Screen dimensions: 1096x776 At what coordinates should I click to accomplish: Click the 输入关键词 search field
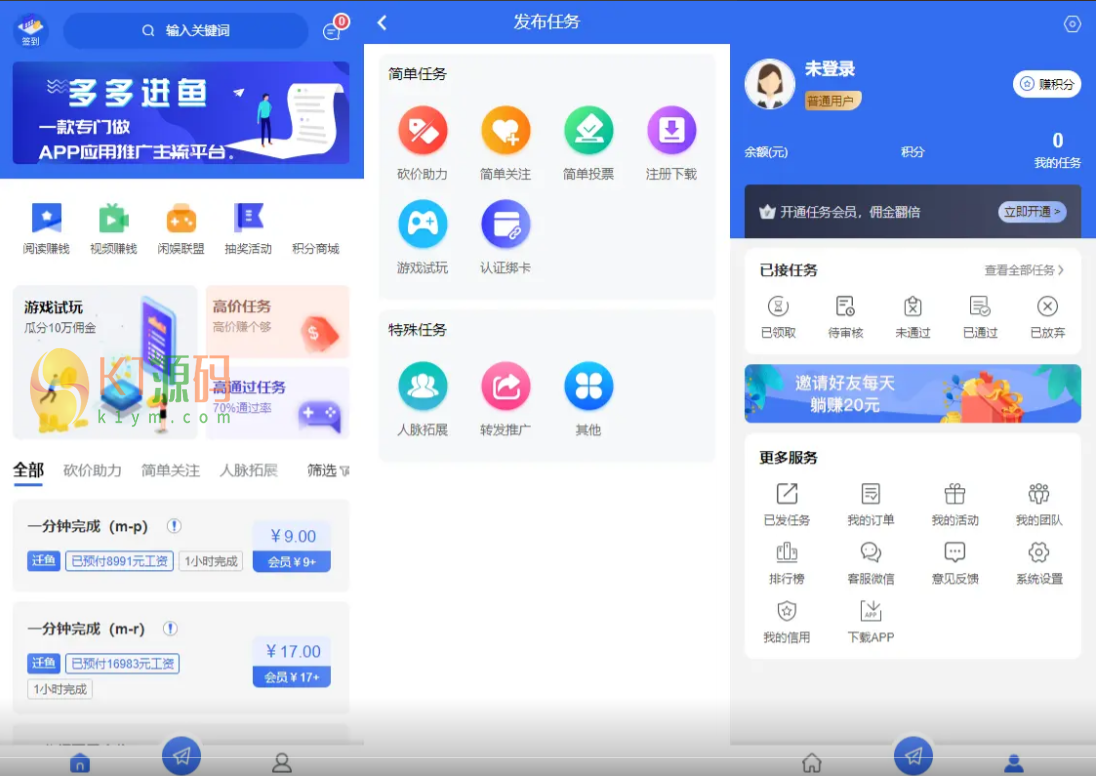pos(186,31)
